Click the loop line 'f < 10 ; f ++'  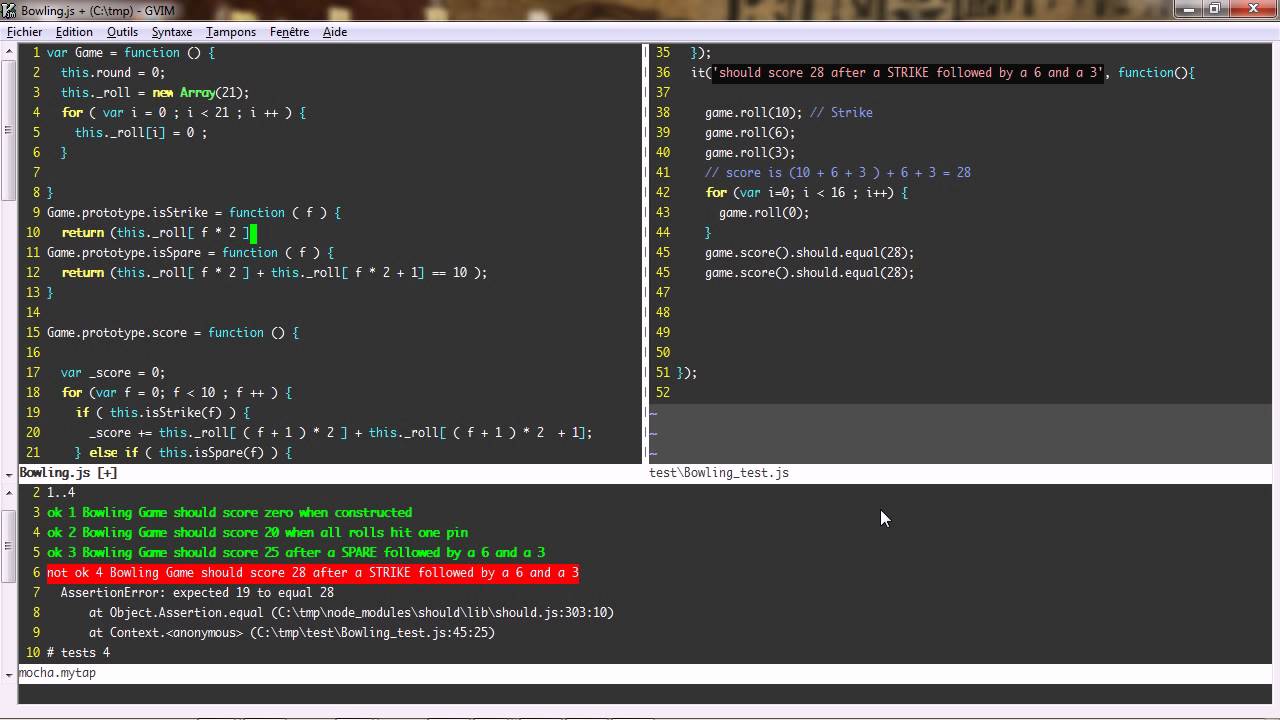point(176,393)
